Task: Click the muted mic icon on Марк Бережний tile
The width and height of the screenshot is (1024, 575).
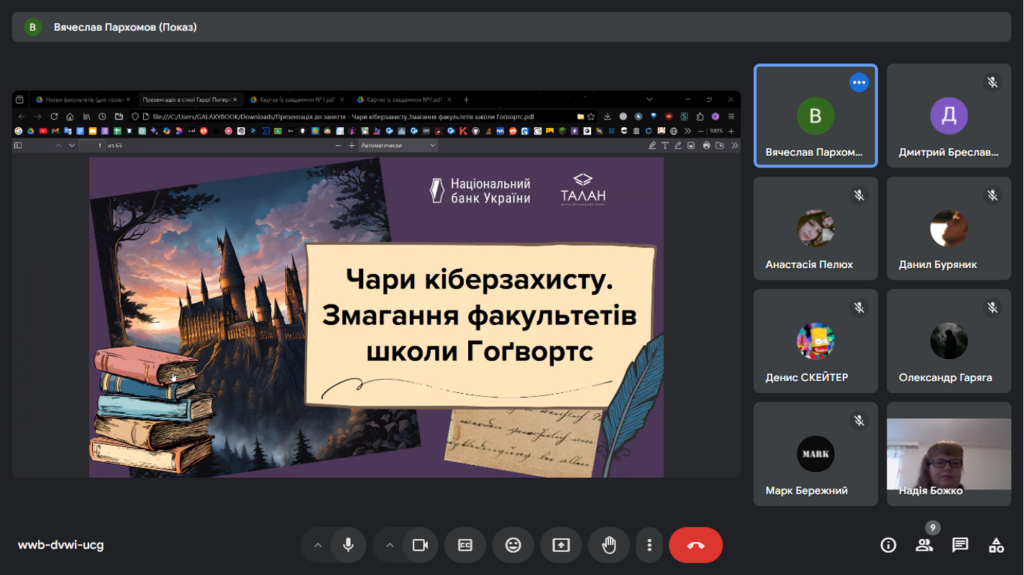Action: [859, 420]
